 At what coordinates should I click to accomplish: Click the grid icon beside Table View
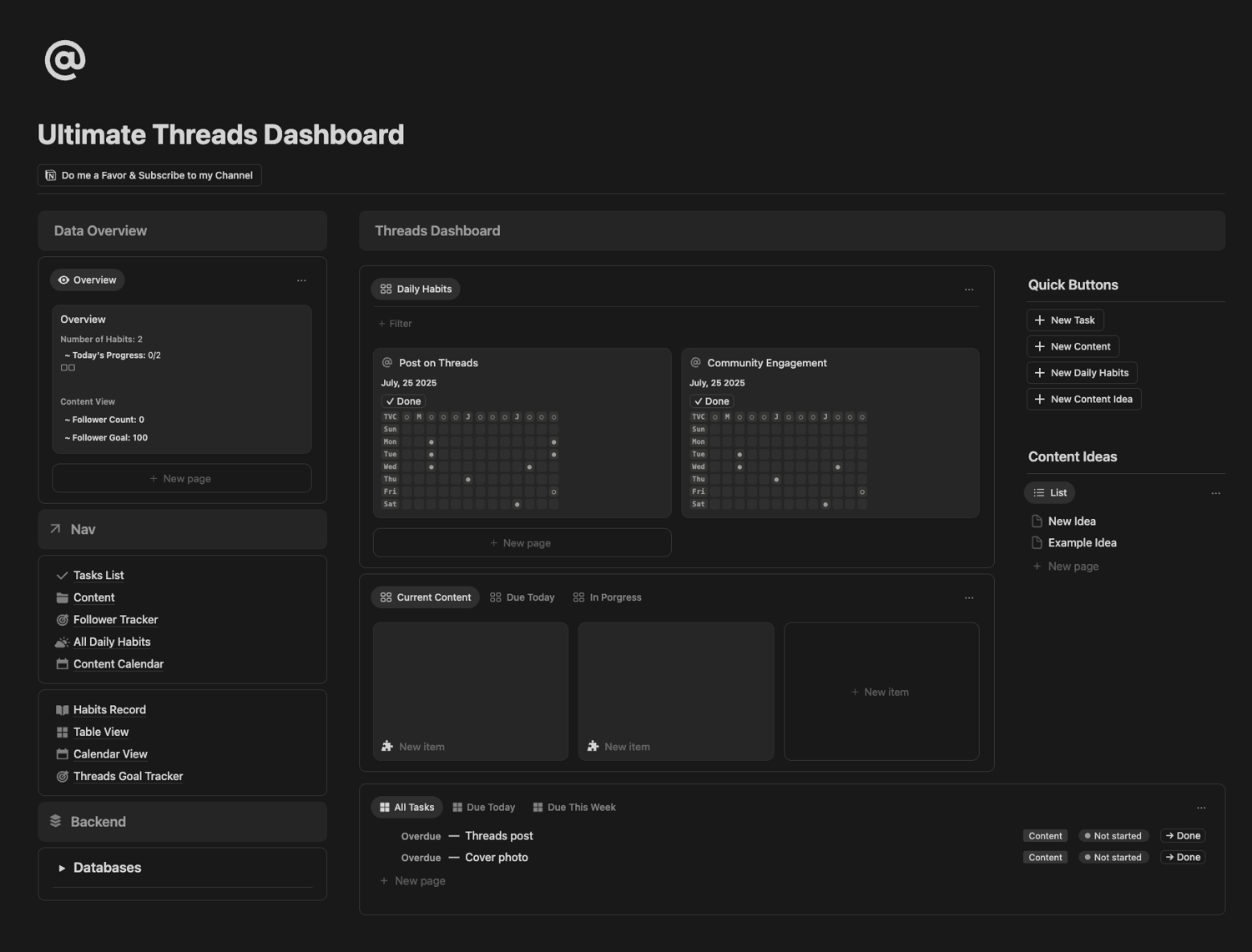(62, 732)
